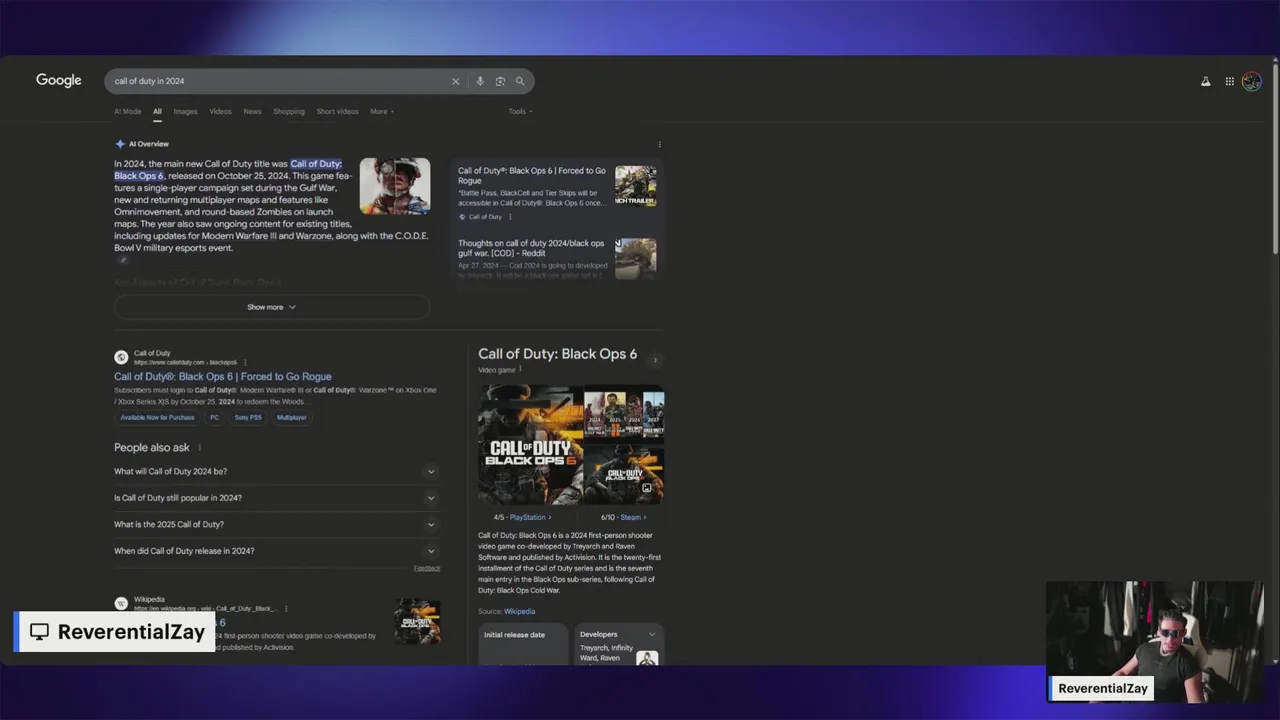Switch to Videos tab
This screenshot has height=720, width=1280.
click(220, 111)
